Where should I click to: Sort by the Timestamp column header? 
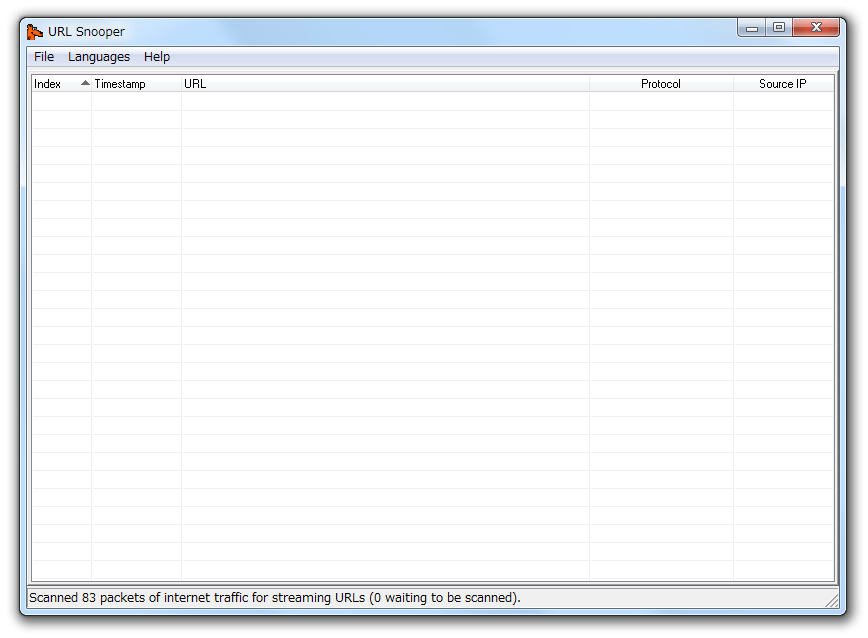tap(136, 84)
